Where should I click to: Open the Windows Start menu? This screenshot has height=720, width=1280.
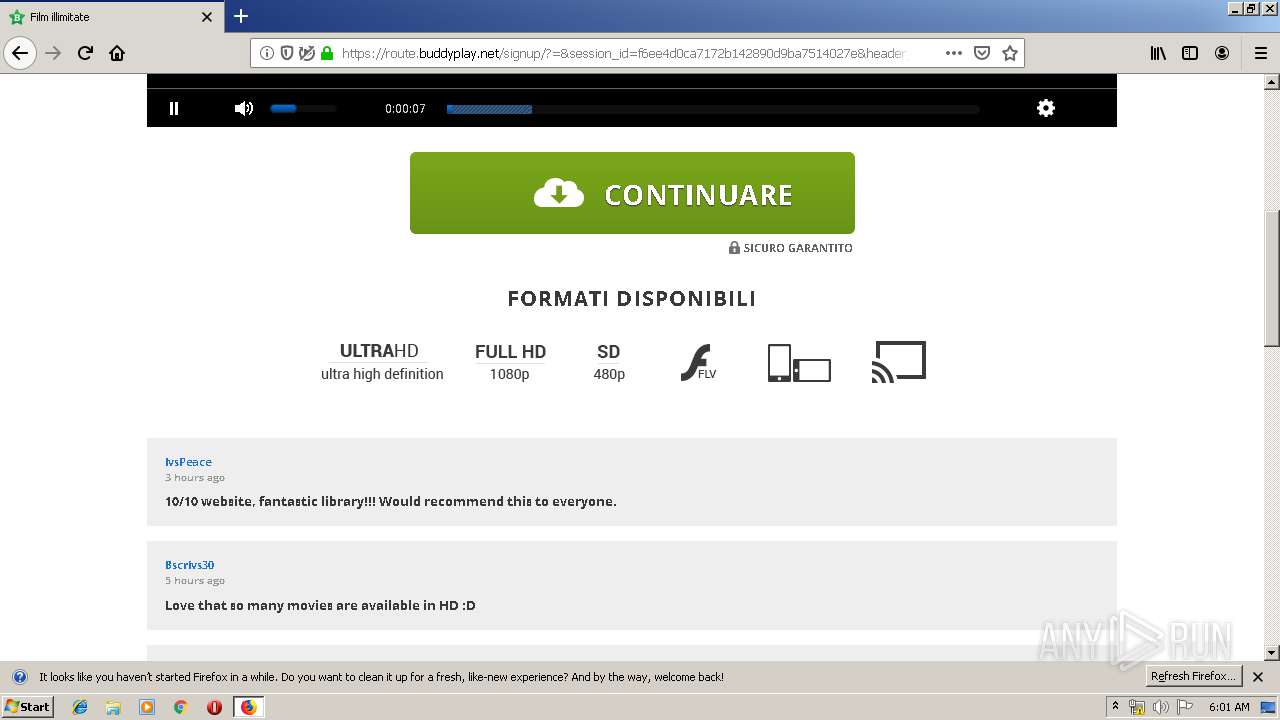(27, 706)
